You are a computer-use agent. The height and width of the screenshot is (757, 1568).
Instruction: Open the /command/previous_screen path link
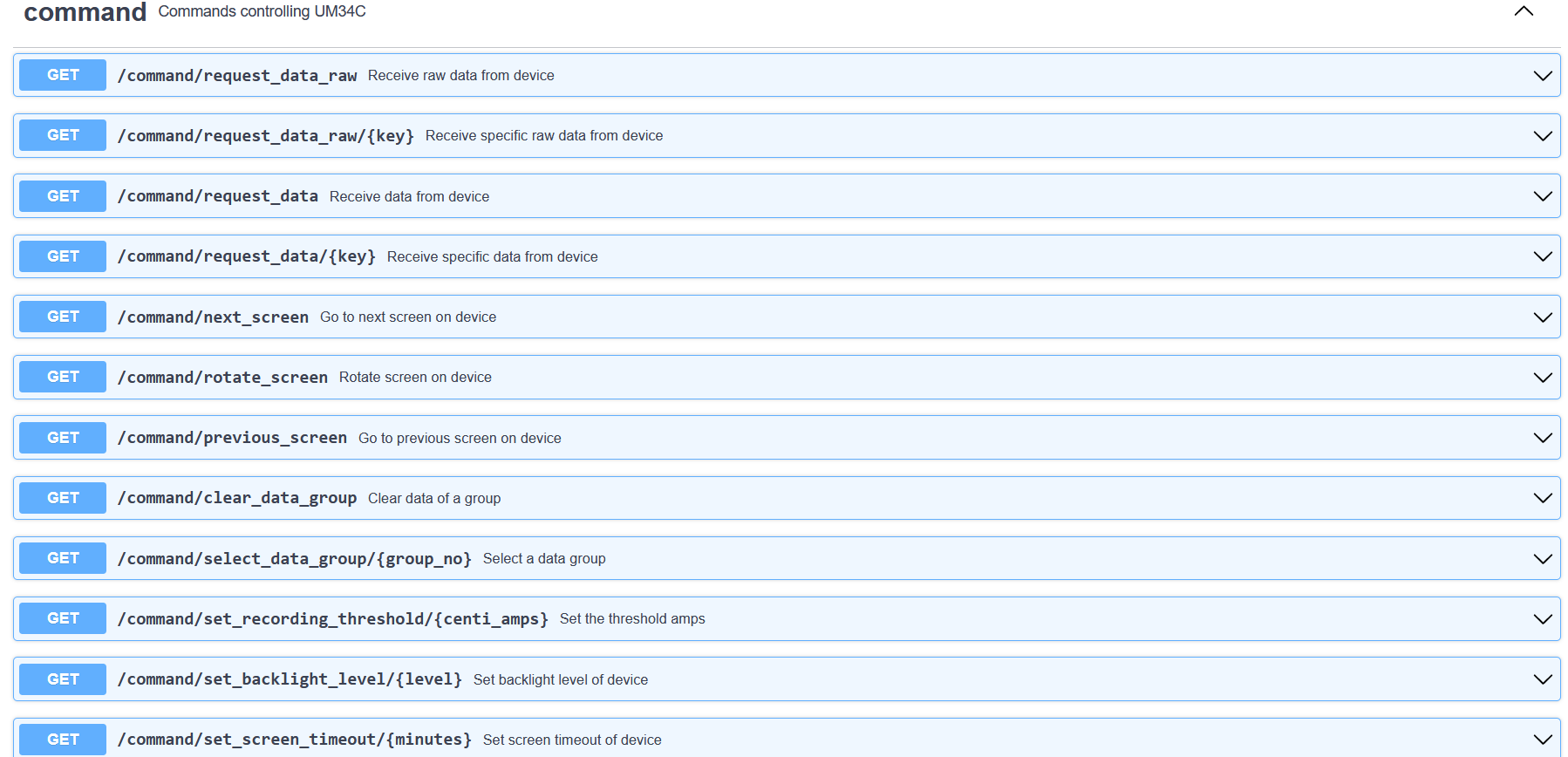point(232,438)
